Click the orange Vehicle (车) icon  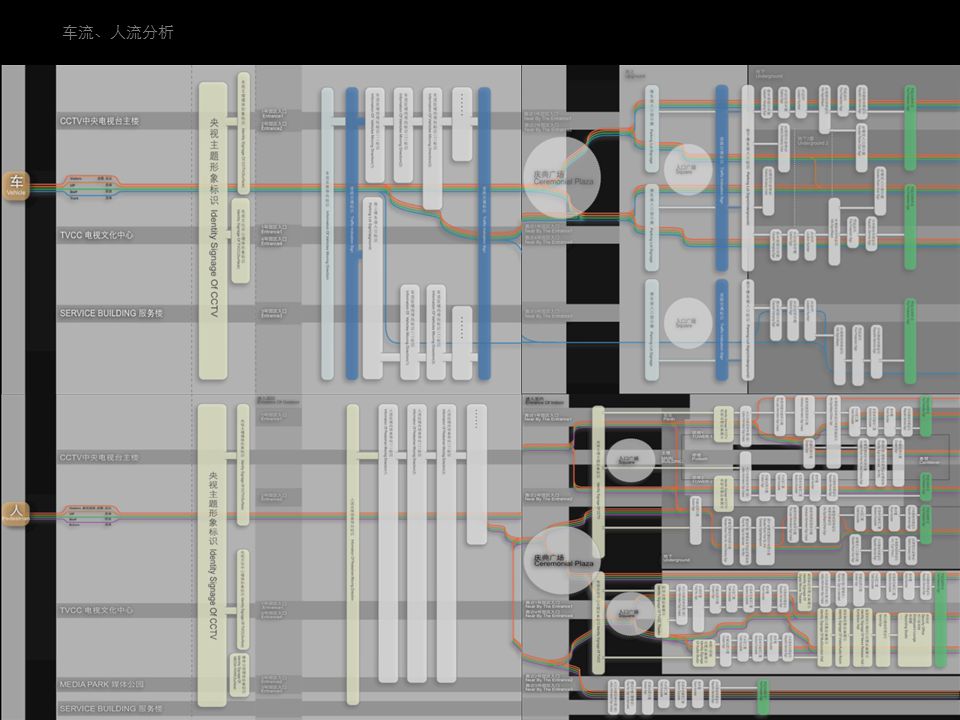point(16,185)
